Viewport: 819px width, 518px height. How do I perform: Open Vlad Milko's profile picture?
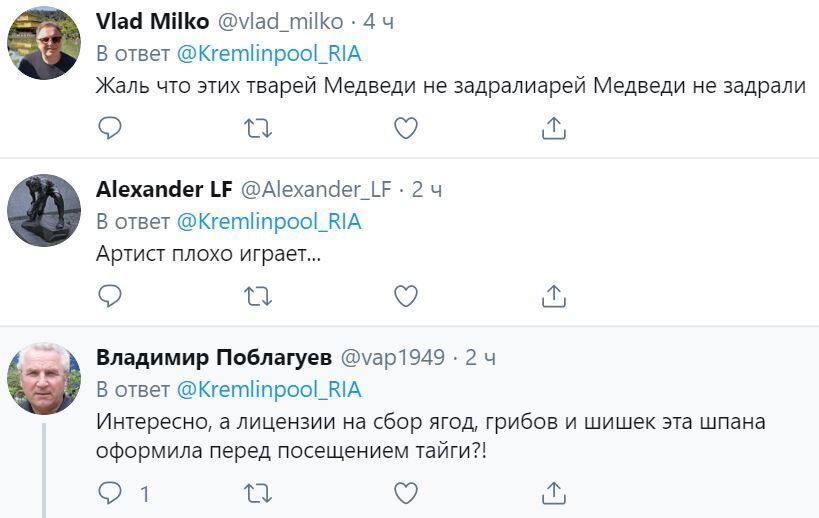click(44, 43)
